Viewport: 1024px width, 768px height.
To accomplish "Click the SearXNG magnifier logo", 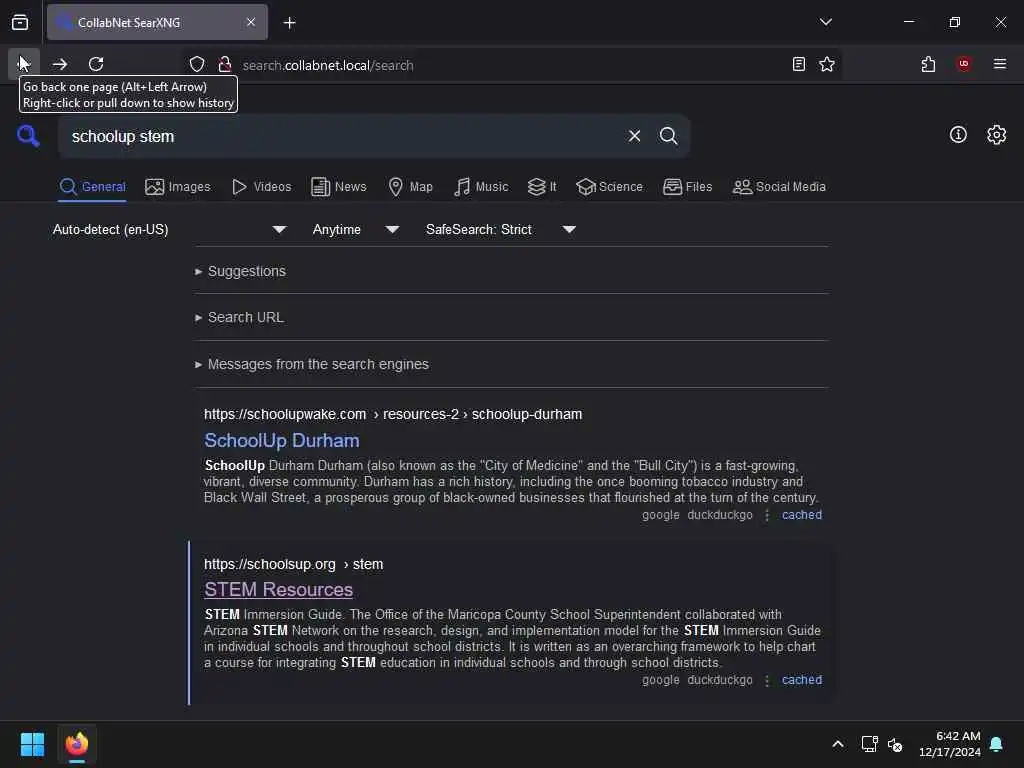I will pos(28,136).
